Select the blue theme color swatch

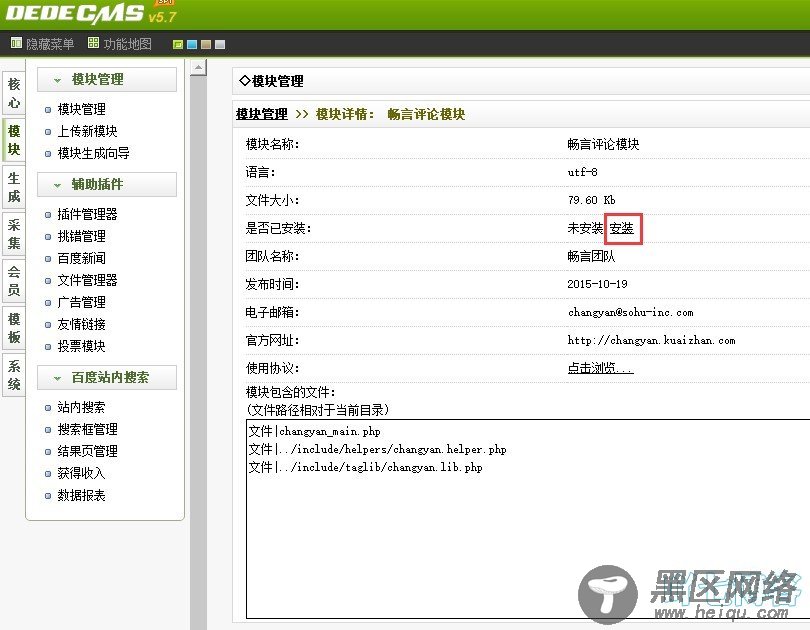coord(192,44)
